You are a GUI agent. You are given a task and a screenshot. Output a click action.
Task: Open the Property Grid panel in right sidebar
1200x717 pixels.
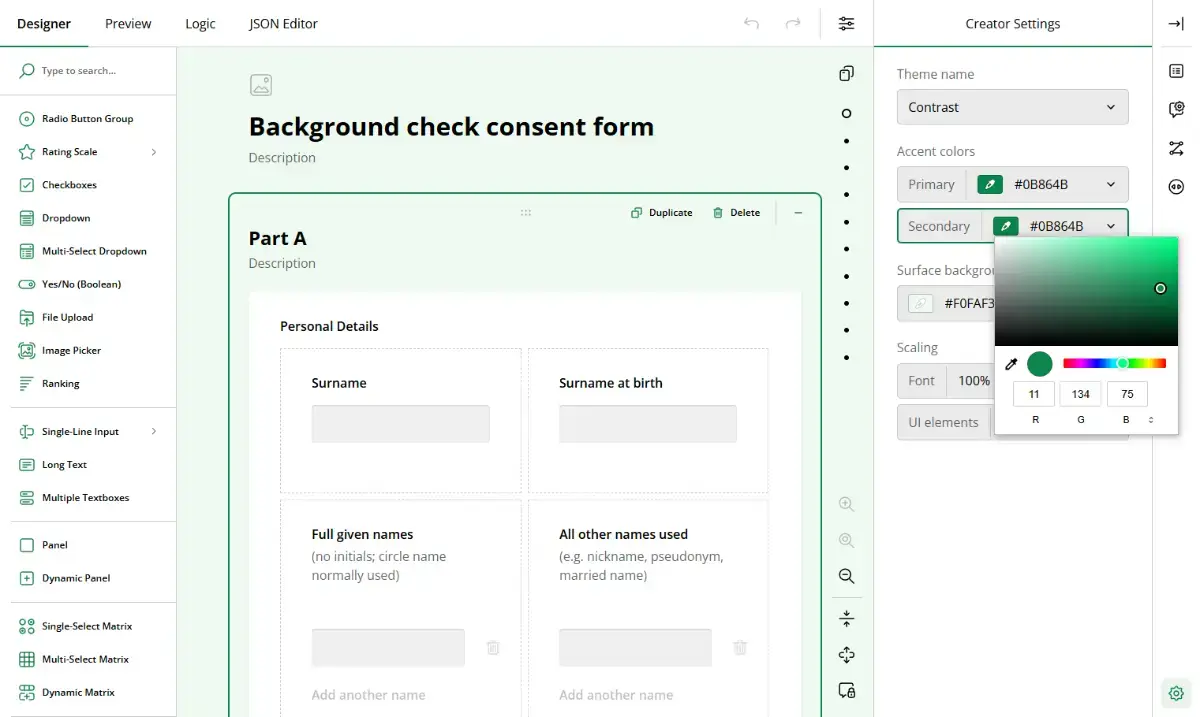tap(1176, 71)
